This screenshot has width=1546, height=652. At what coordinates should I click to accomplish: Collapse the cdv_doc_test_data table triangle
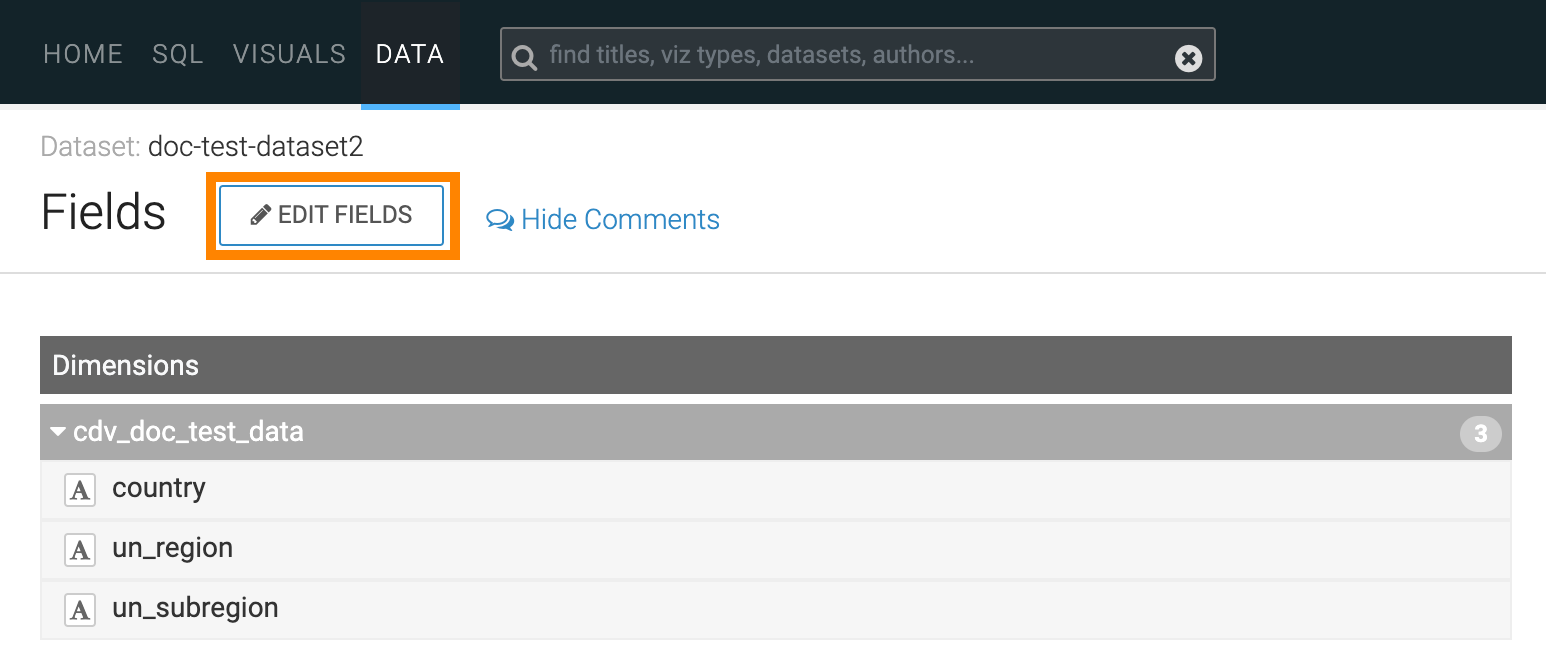click(x=59, y=432)
